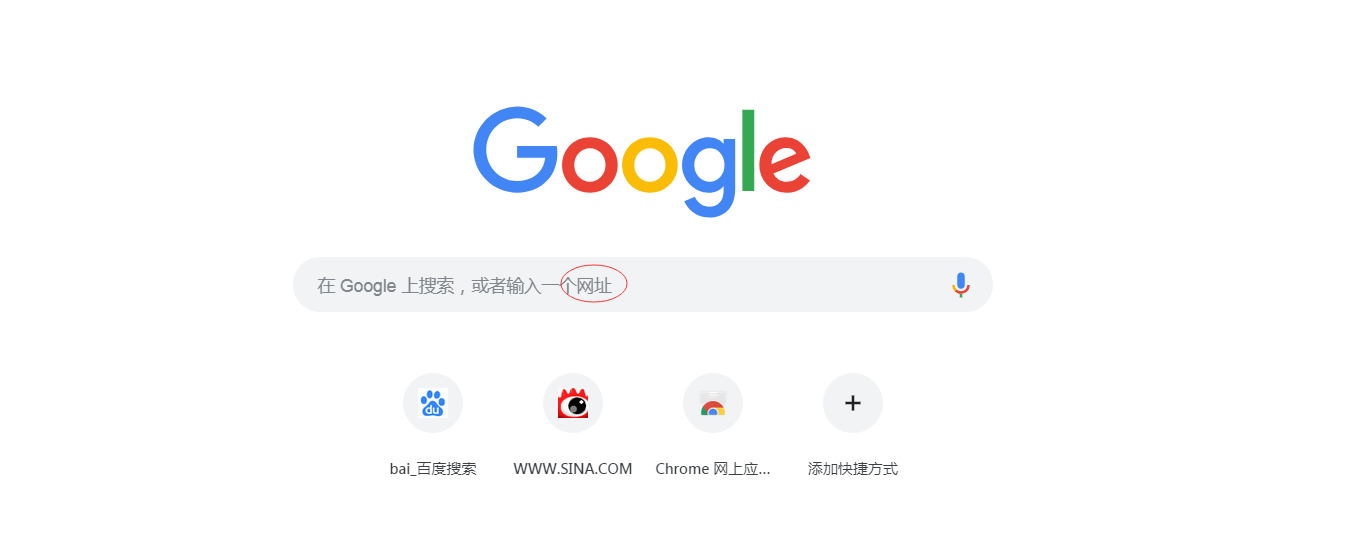This screenshot has height=540, width=1370.
Task: Select the bai_百度搜索 shortcut label
Action: [x=433, y=469]
